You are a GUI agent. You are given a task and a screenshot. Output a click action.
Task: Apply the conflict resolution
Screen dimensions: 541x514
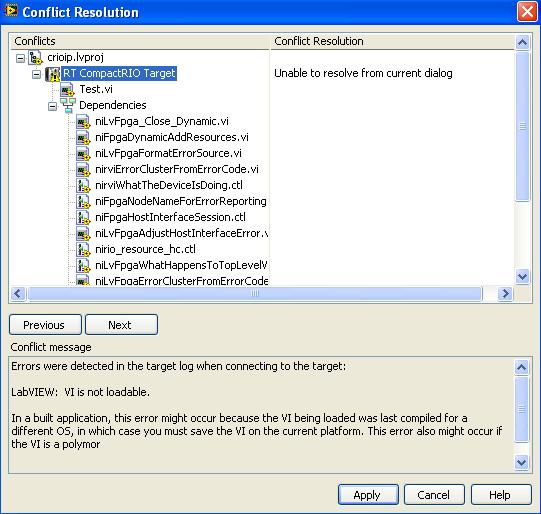368,495
